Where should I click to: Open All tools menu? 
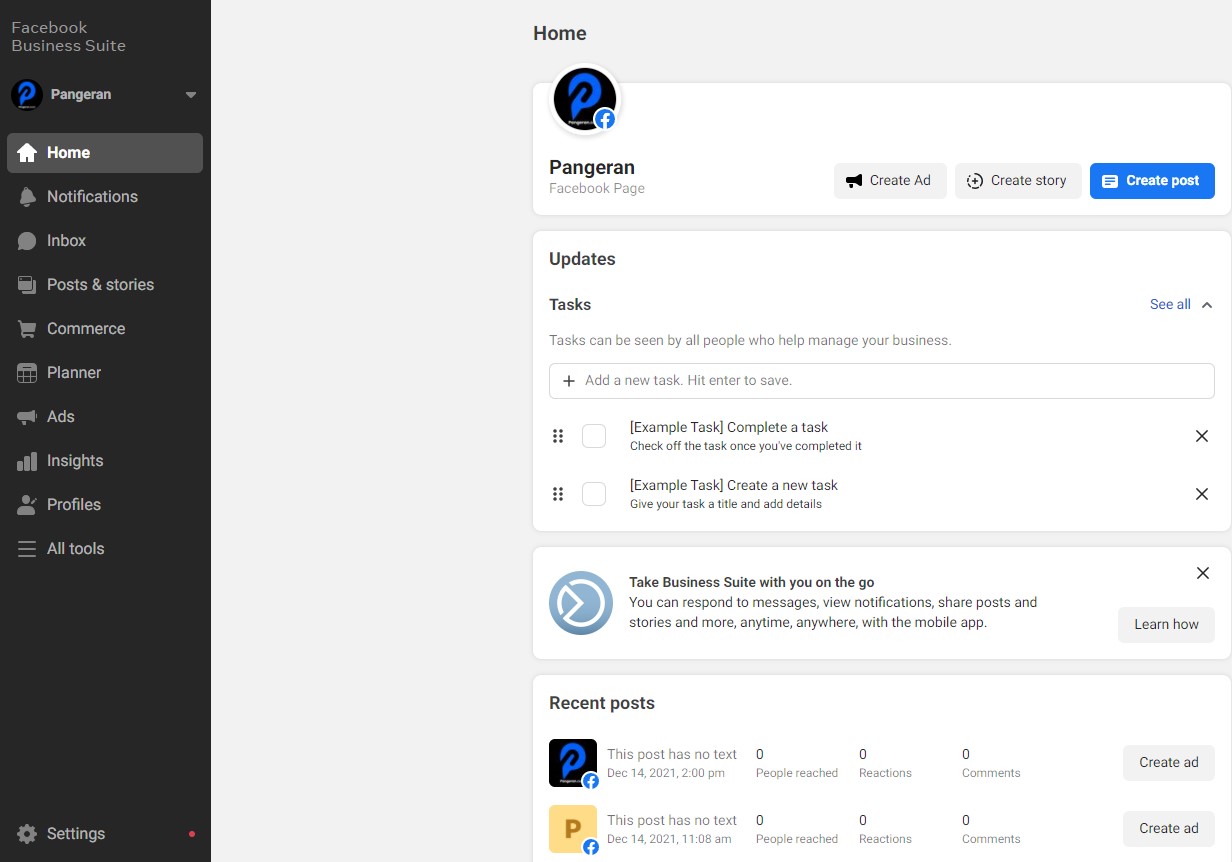pos(105,549)
